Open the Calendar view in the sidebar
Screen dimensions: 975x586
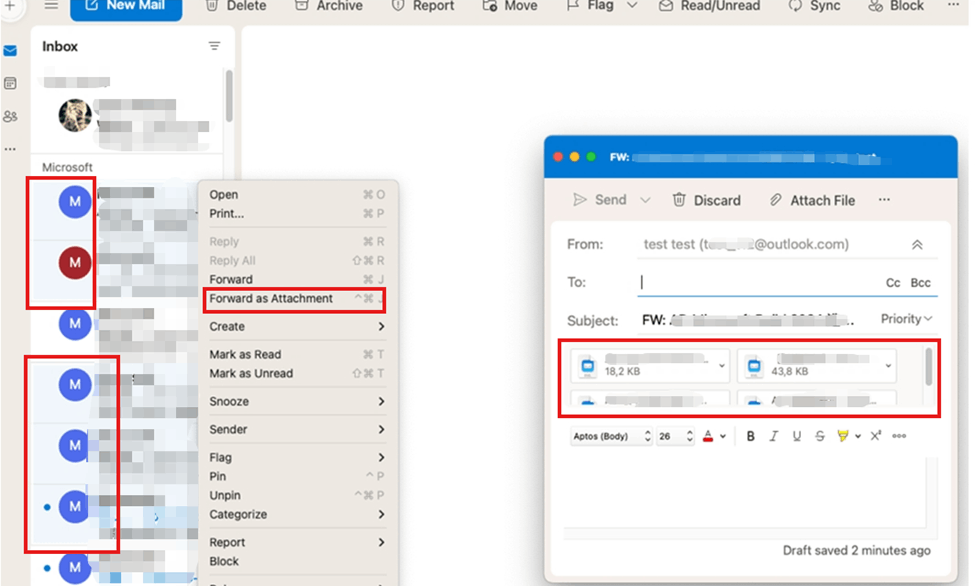pyautogui.click(x=10, y=83)
